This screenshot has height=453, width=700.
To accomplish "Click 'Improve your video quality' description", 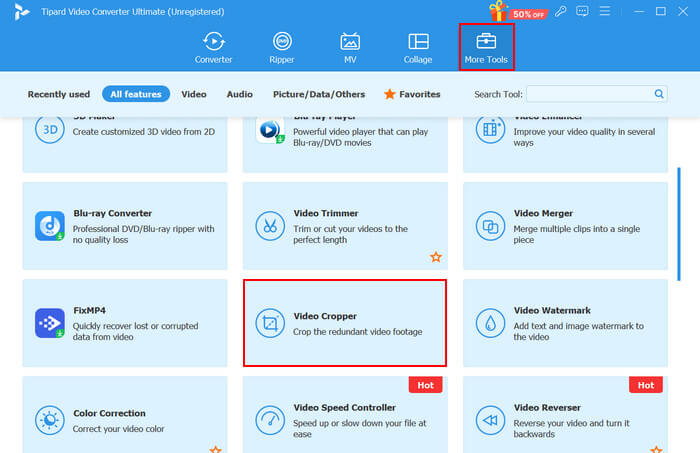I will click(584, 137).
